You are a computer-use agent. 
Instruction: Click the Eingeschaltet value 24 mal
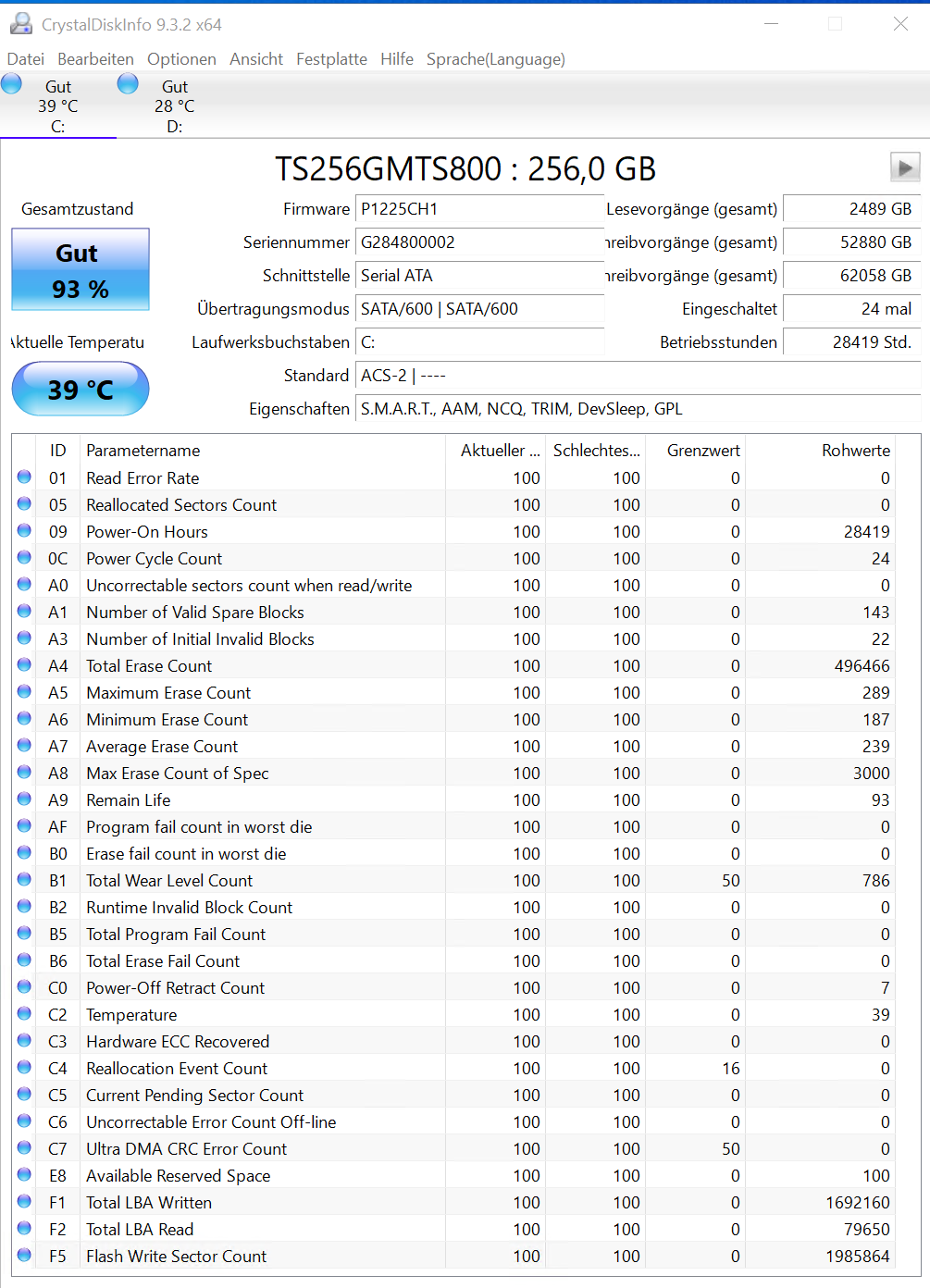pos(851,309)
